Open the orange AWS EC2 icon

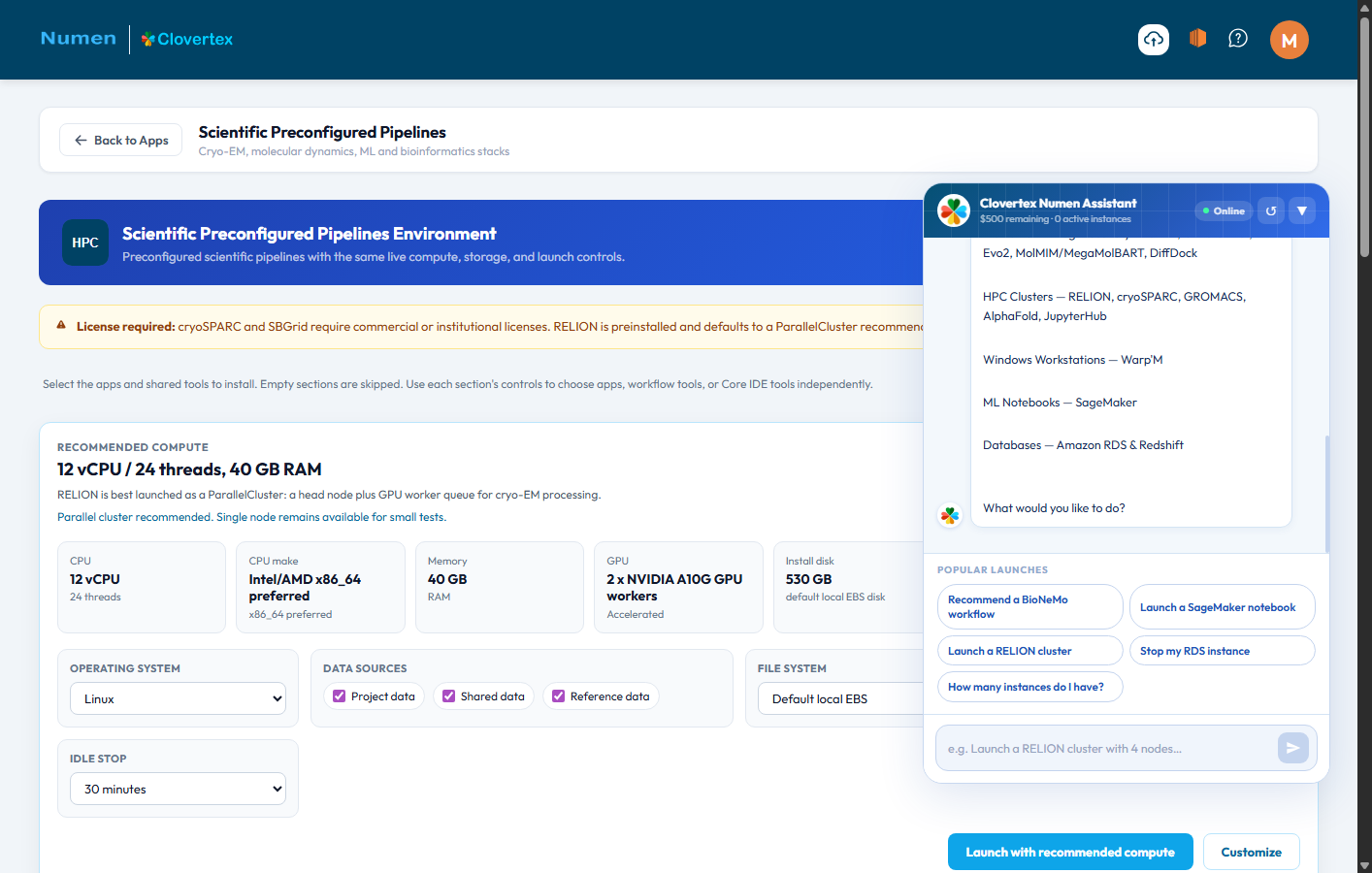(1197, 39)
